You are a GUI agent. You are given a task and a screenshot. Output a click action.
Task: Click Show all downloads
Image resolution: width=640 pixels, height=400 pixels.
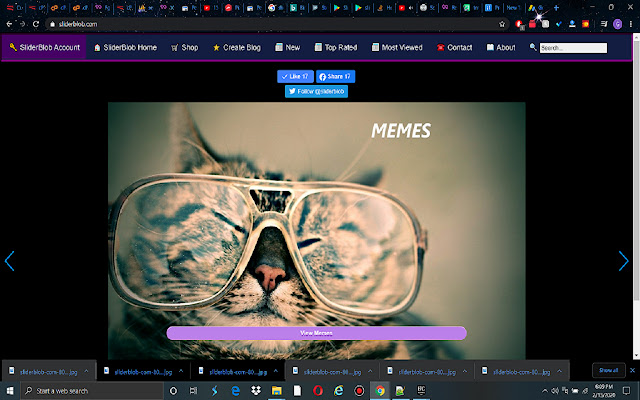[x=609, y=371]
